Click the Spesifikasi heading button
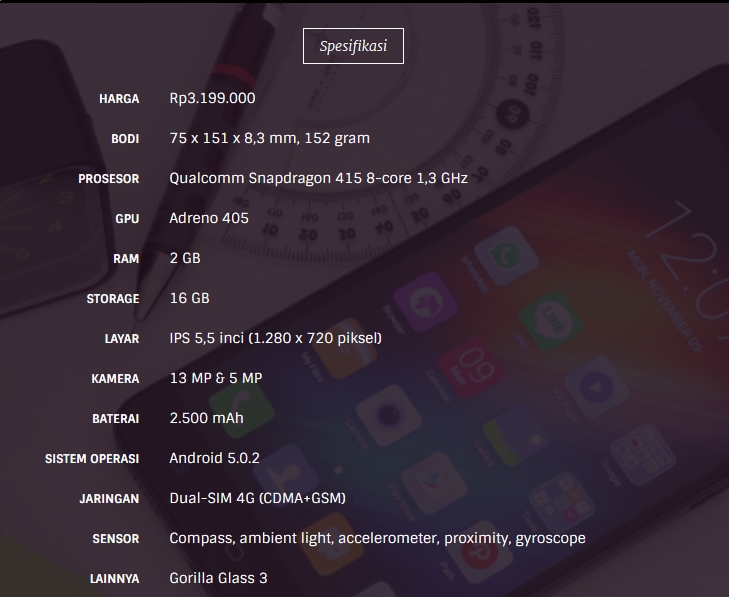This screenshot has height=597, width=729. pos(353,46)
